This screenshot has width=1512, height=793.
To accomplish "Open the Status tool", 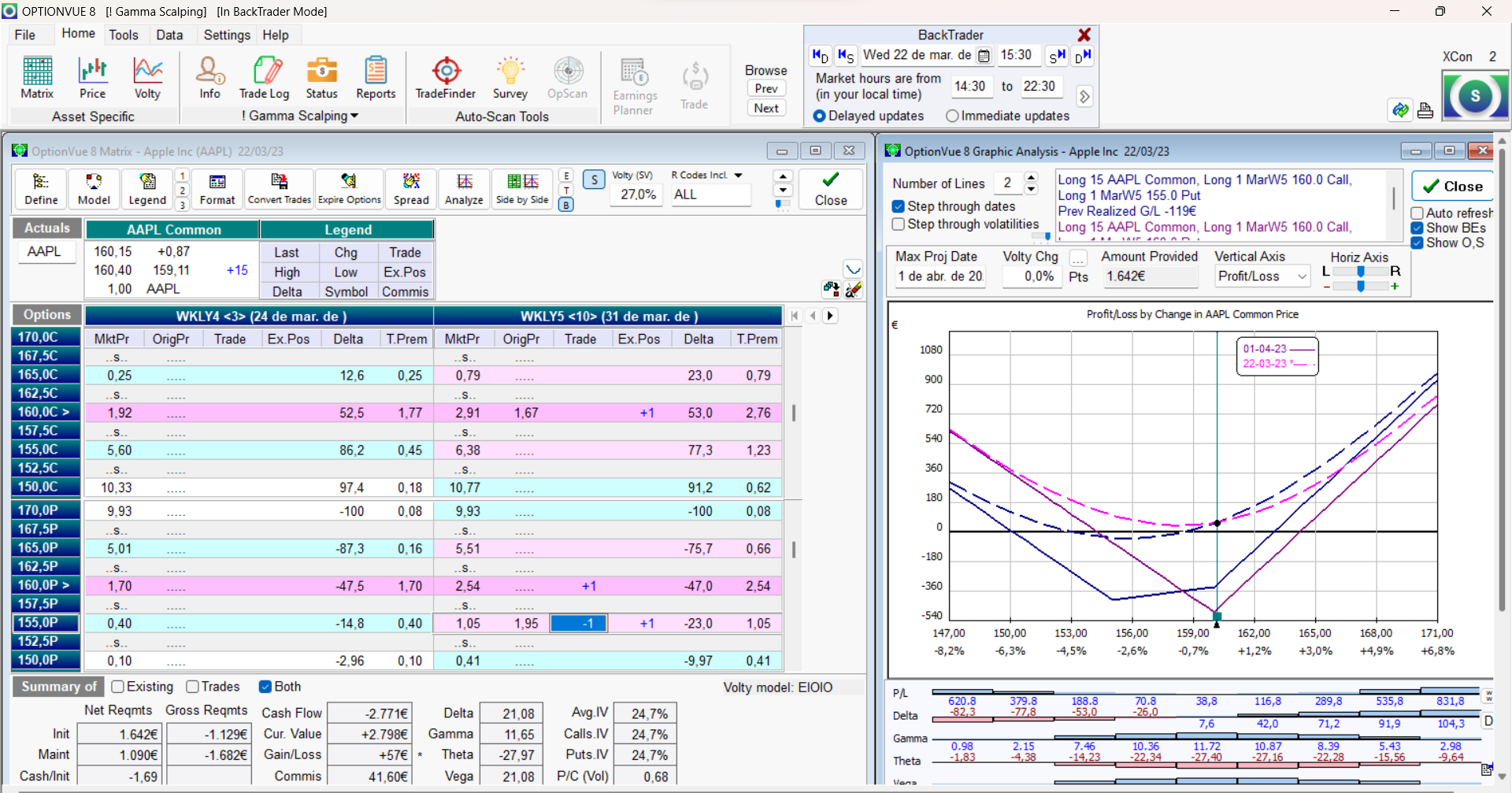I will pos(321,78).
